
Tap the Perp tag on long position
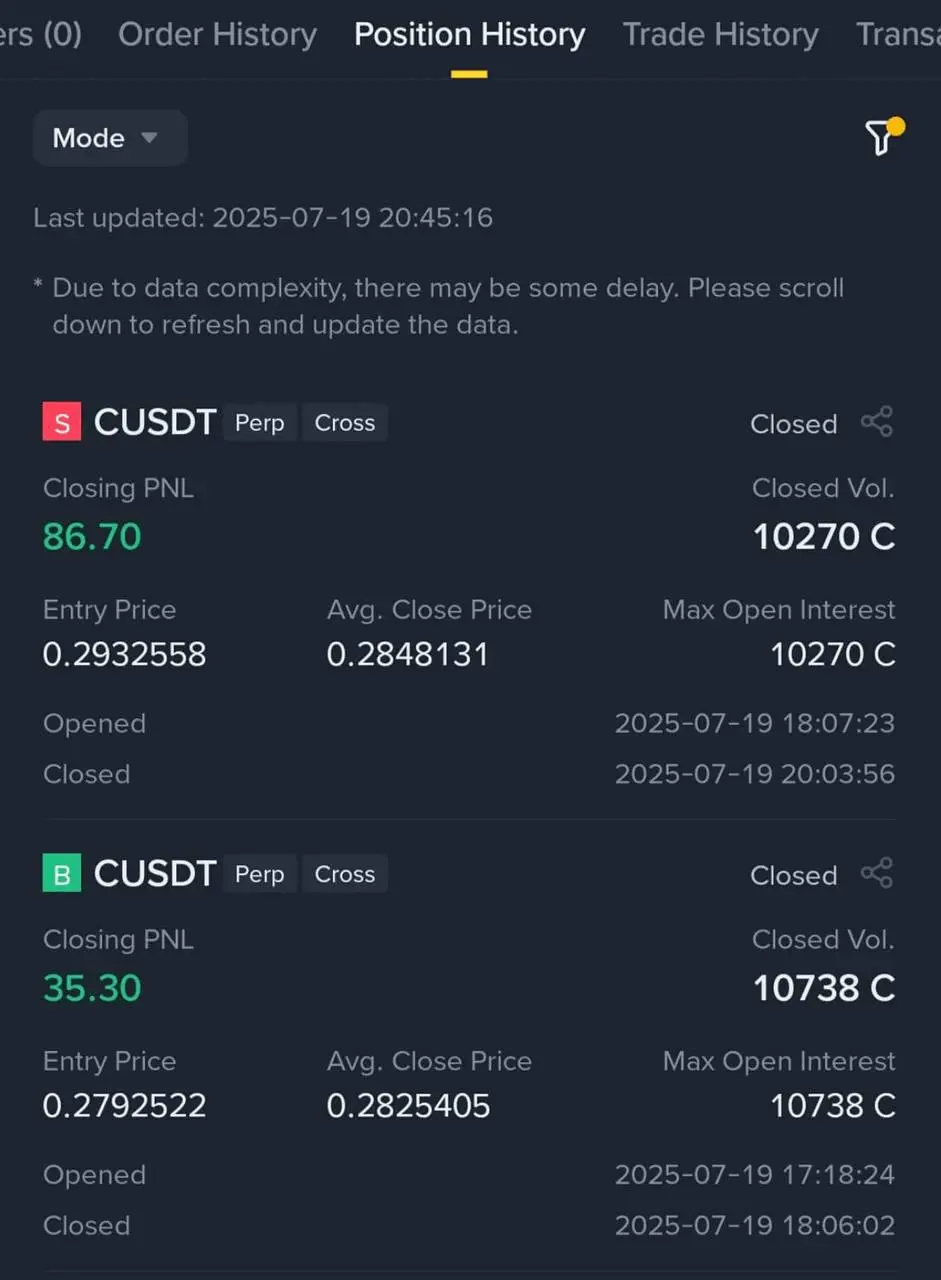(x=259, y=874)
